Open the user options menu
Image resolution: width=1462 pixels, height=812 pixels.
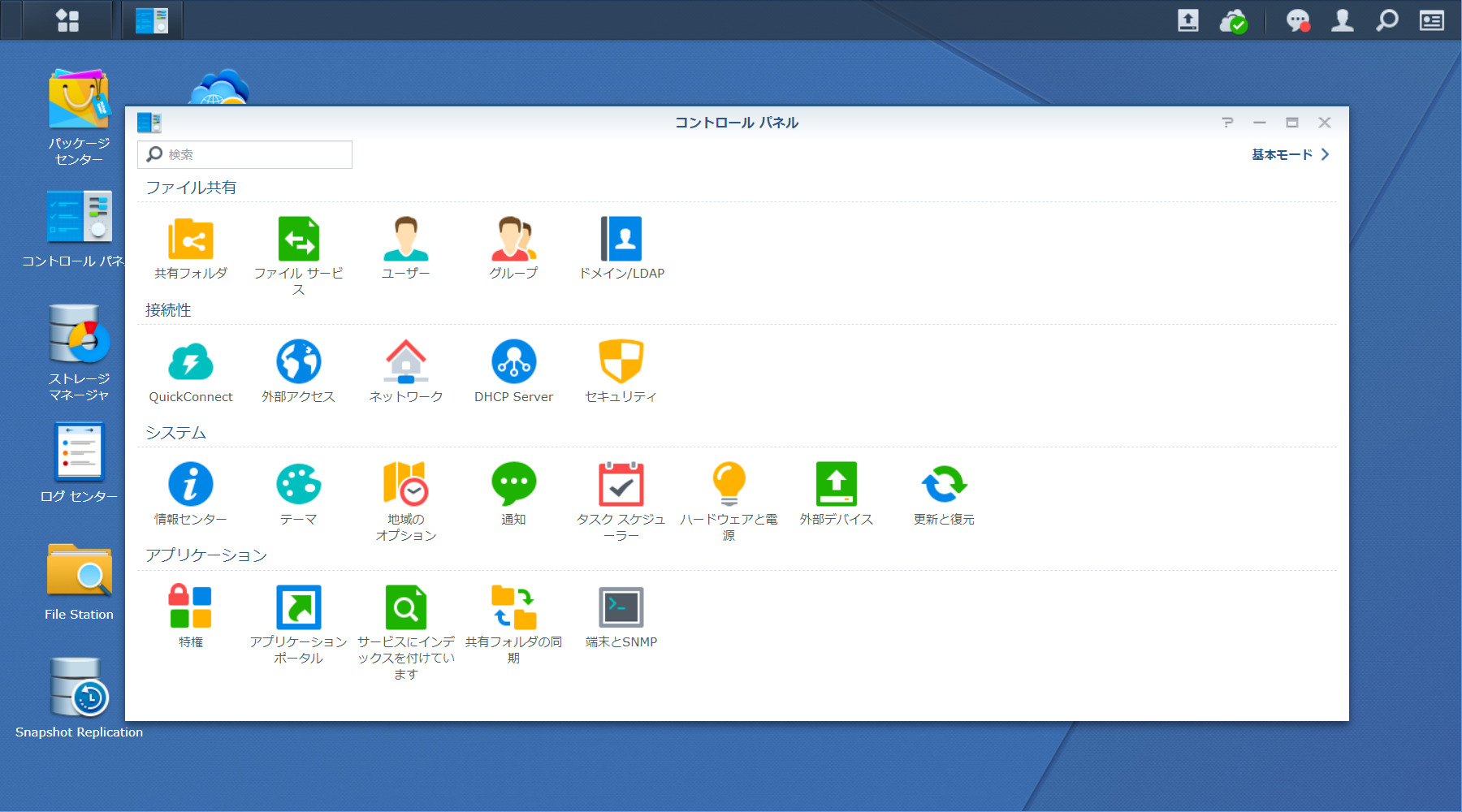(x=1343, y=20)
